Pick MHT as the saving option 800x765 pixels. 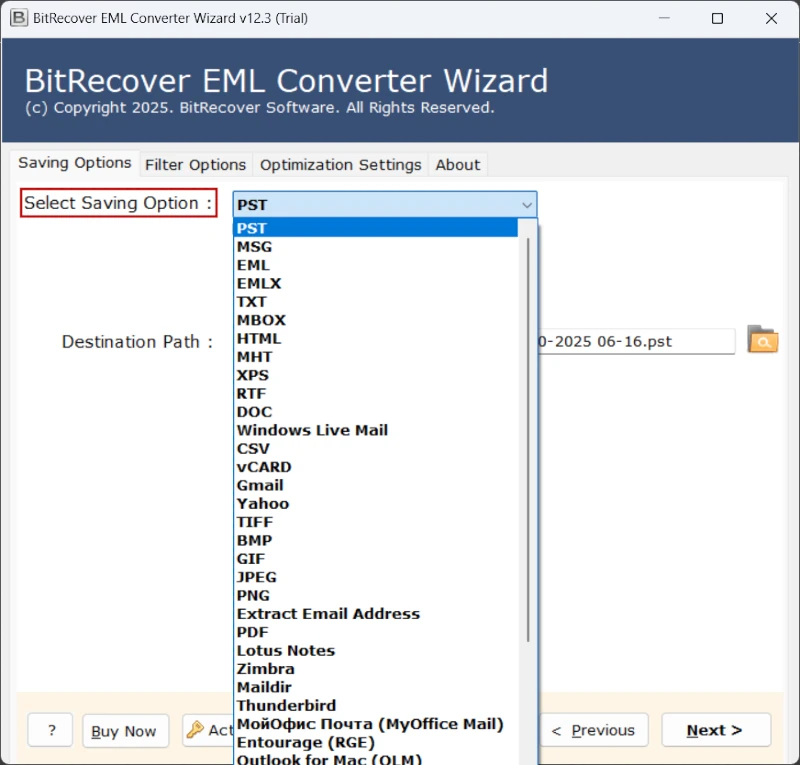(376, 357)
